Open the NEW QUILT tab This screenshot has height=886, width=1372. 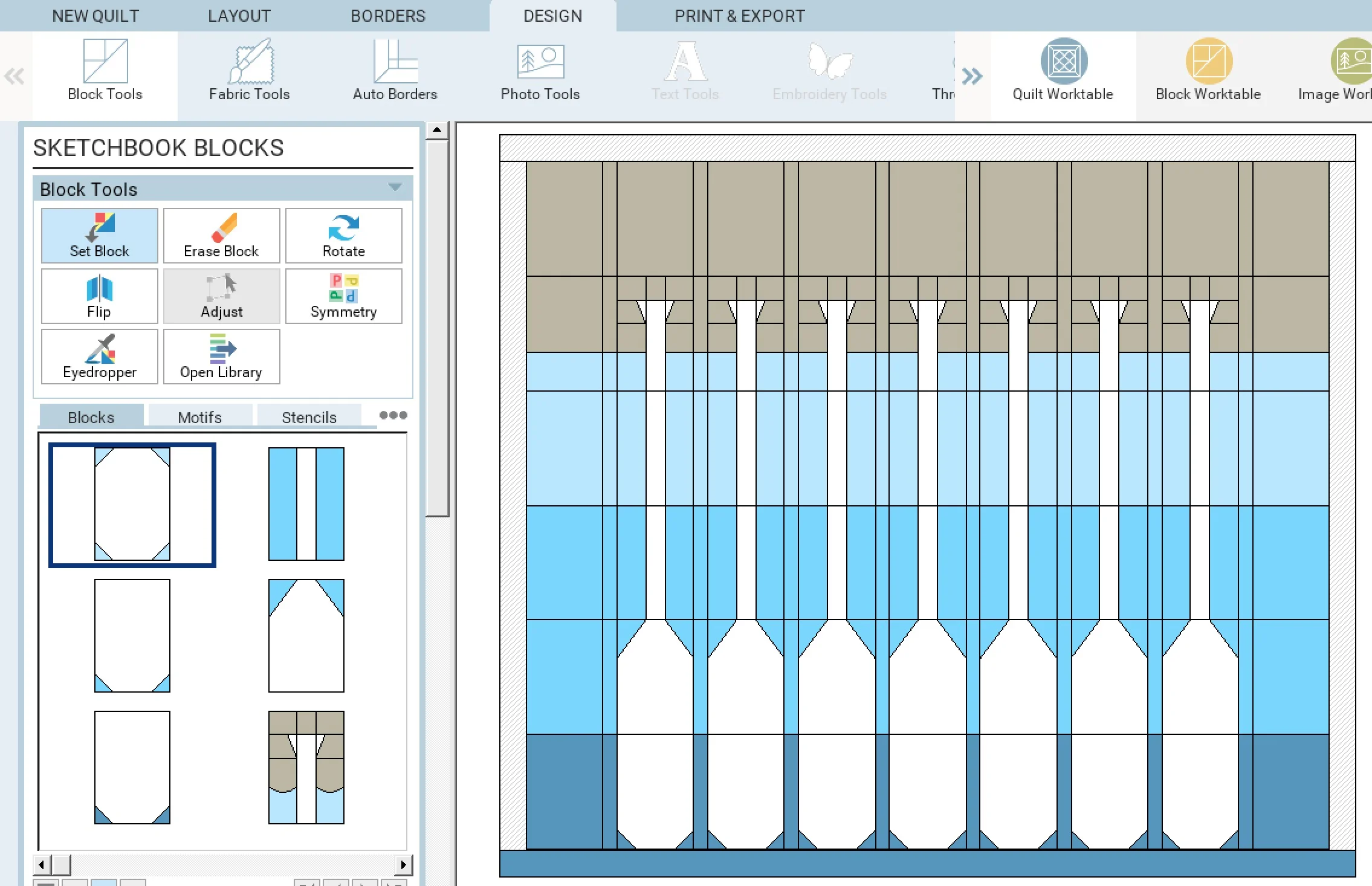tap(95, 16)
